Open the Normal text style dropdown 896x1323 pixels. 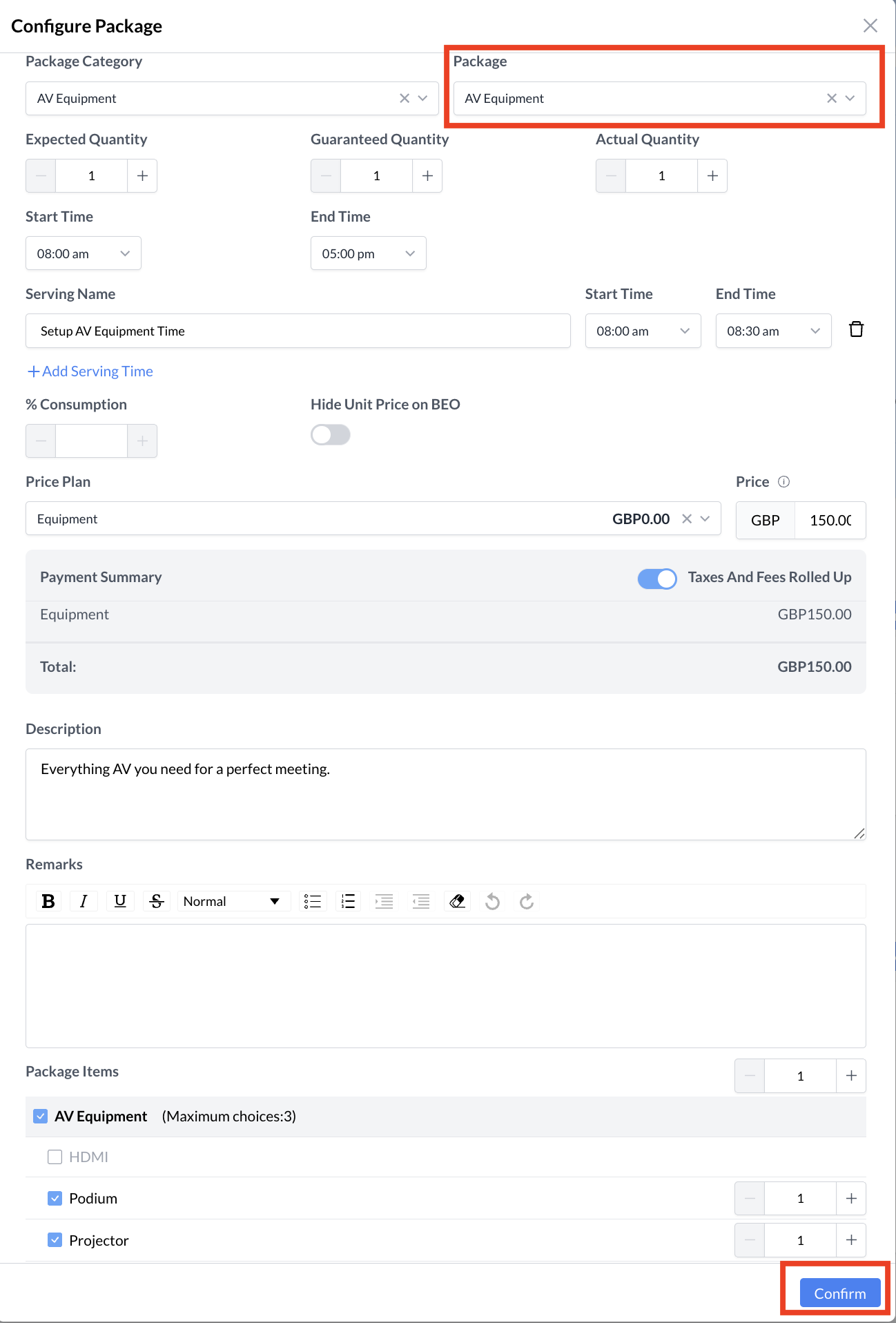point(233,901)
